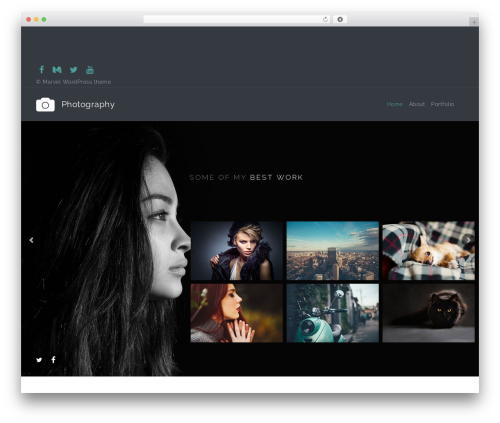
Task: Open the chihuahua on plaid blanket thumbnail
Action: click(x=429, y=251)
